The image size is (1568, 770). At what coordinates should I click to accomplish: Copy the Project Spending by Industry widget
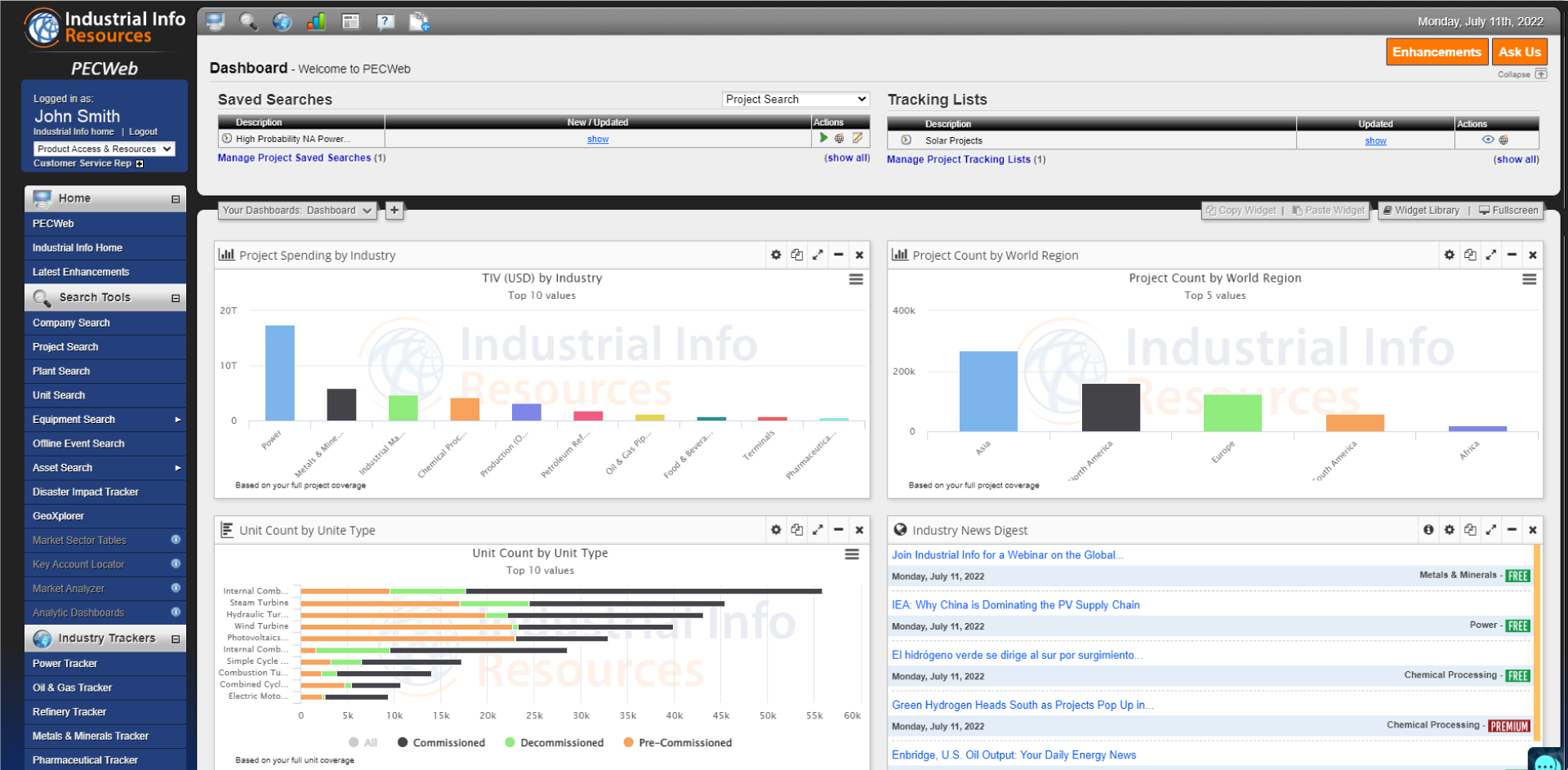[797, 255]
